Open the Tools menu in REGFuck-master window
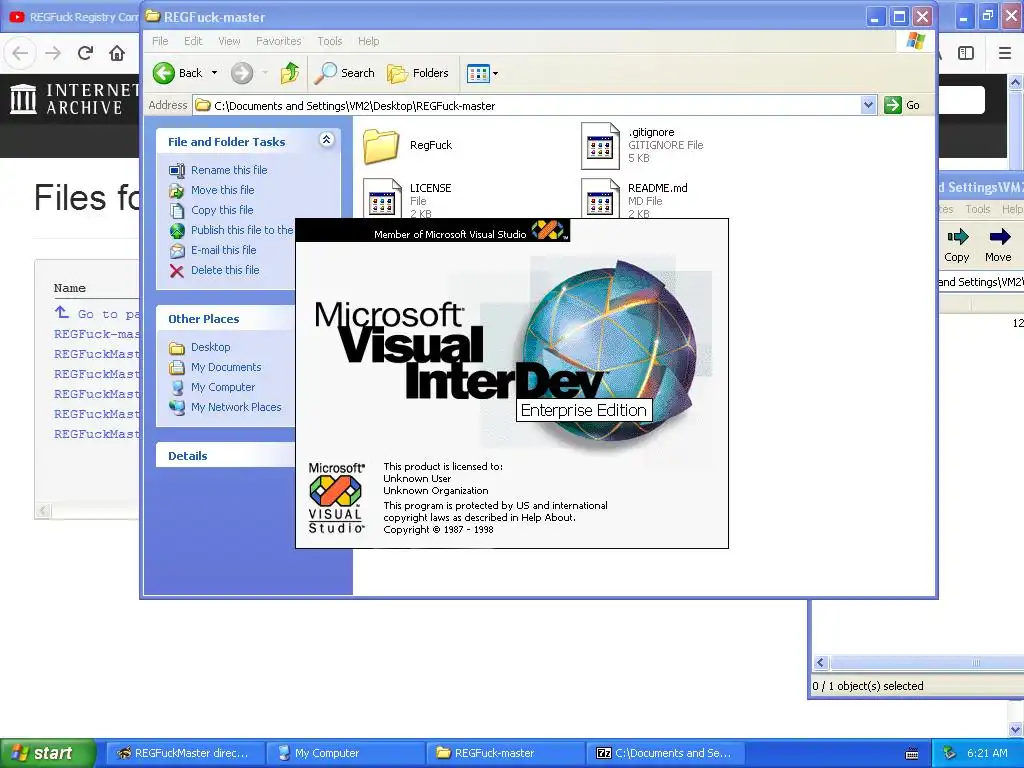 pos(330,41)
